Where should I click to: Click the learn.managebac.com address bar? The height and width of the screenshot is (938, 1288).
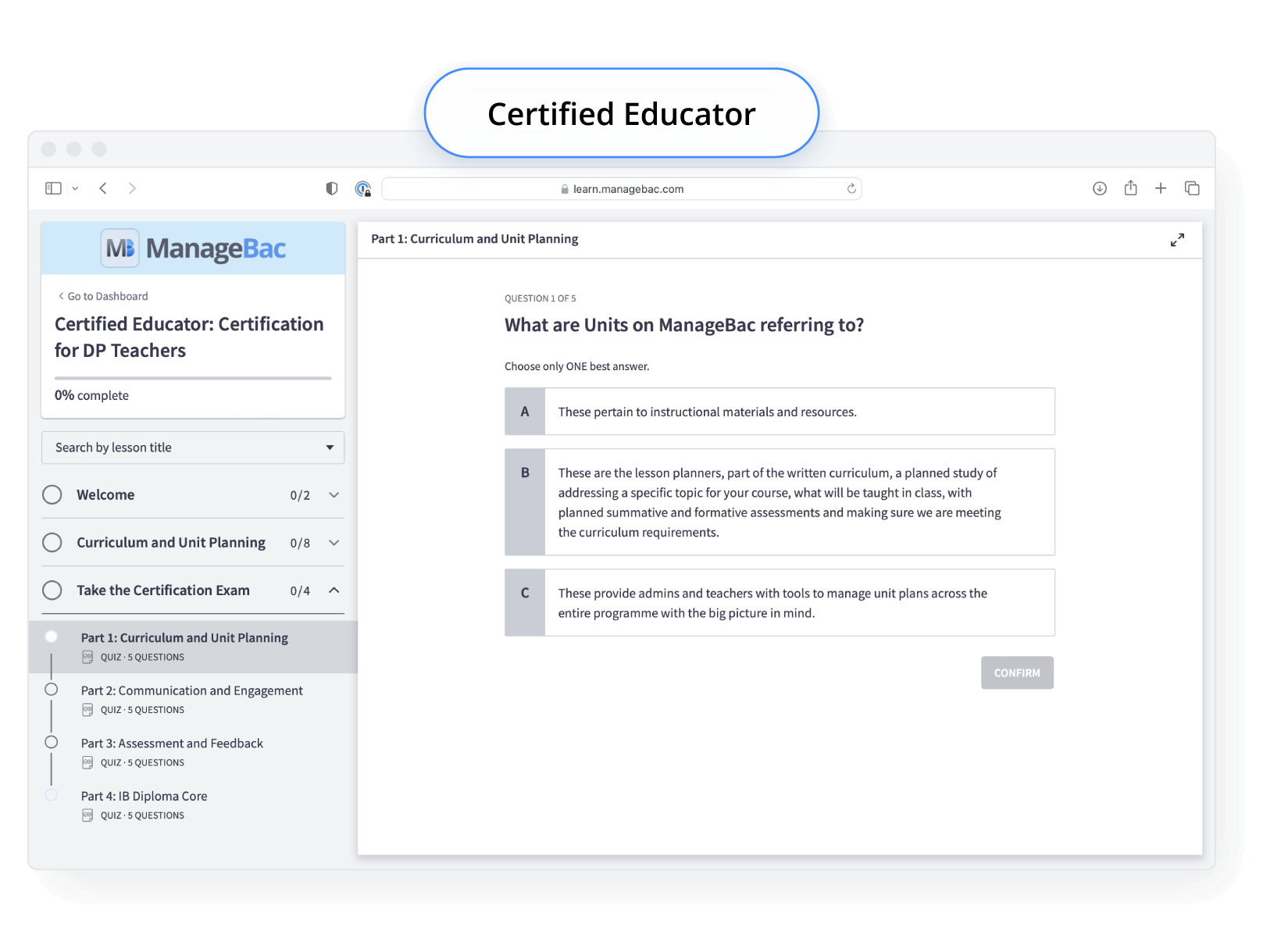click(622, 189)
